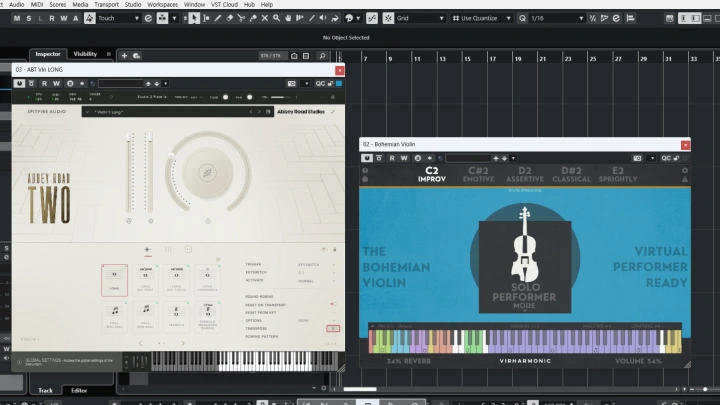This screenshot has height=405, width=720.
Task: Click the iterative quantize icon
Action: (593, 18)
